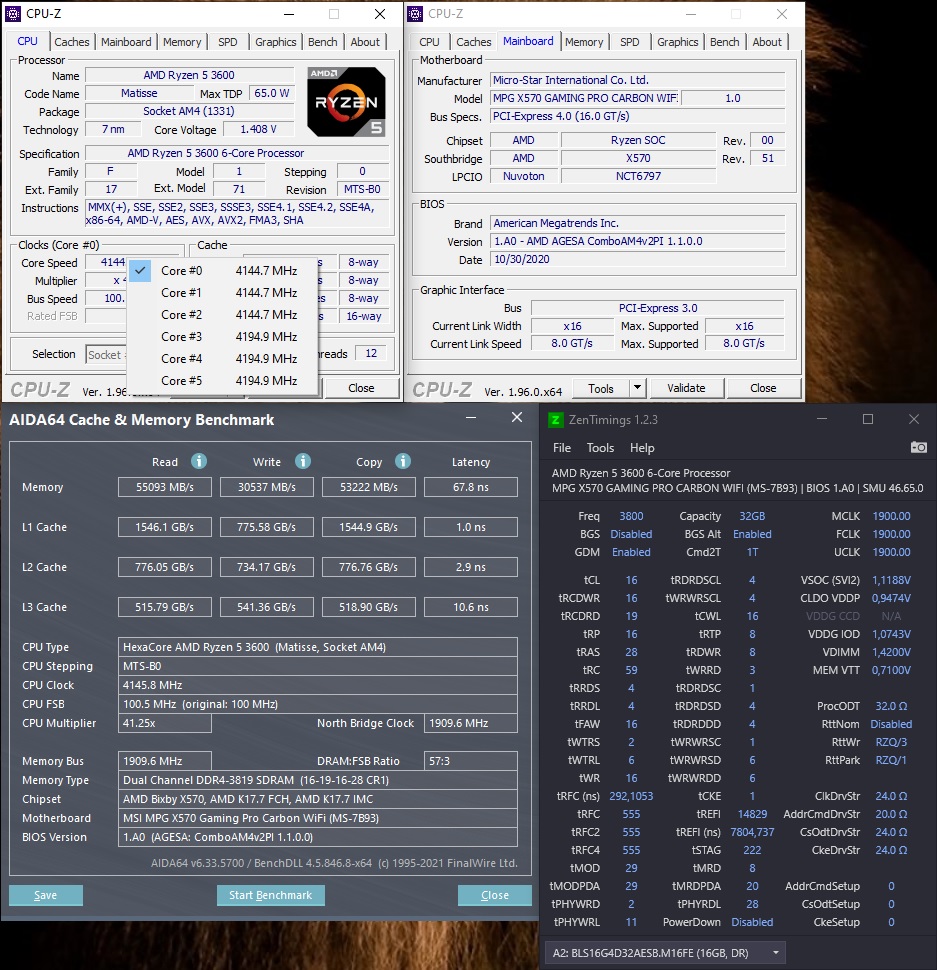Viewport: 937px width, 970px height.
Task: Click the Copy info icon in AIDA64
Action: 403,461
